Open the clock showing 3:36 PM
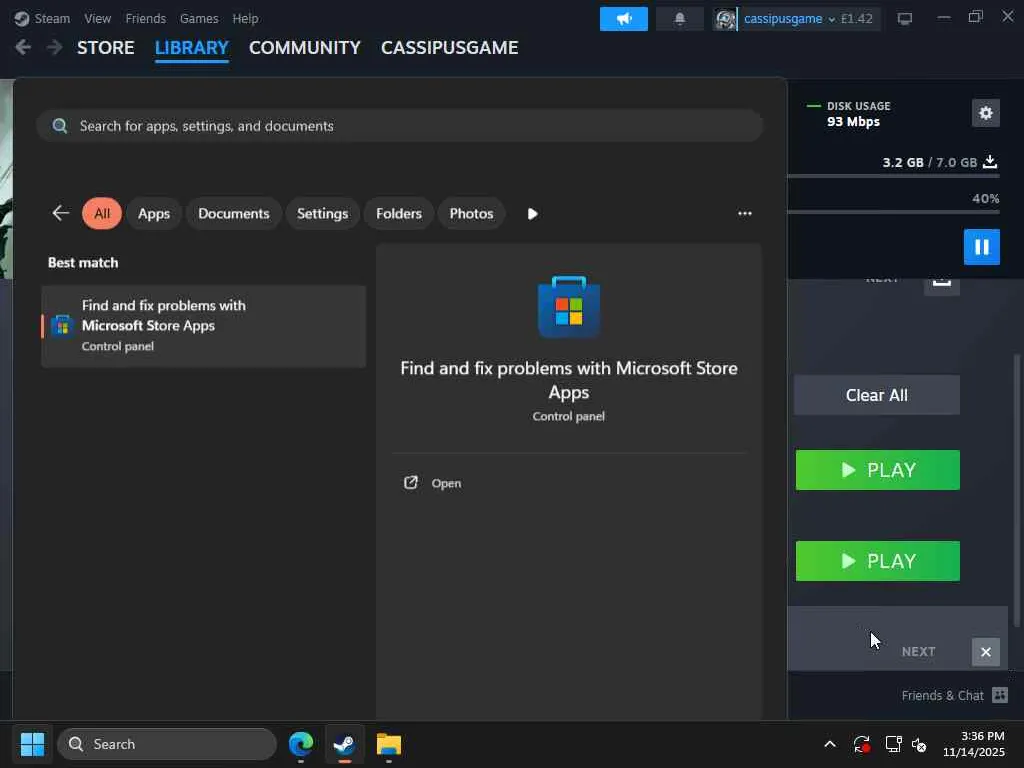Viewport: 1024px width, 768px height. [x=973, y=744]
